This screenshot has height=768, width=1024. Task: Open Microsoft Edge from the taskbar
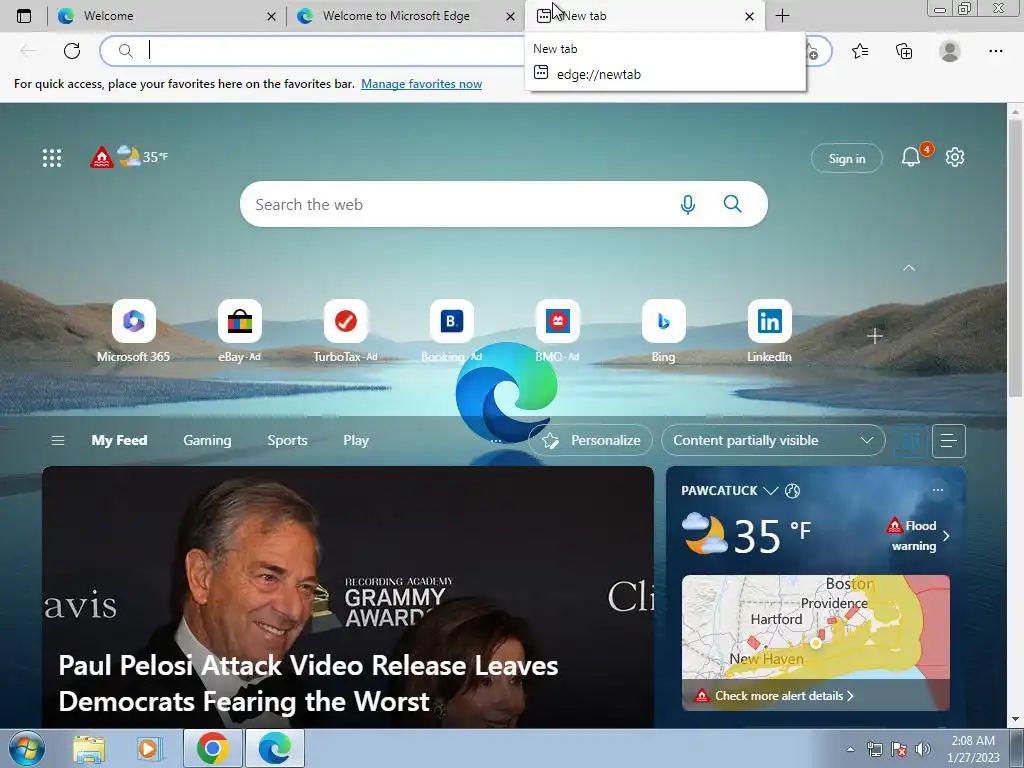point(274,748)
